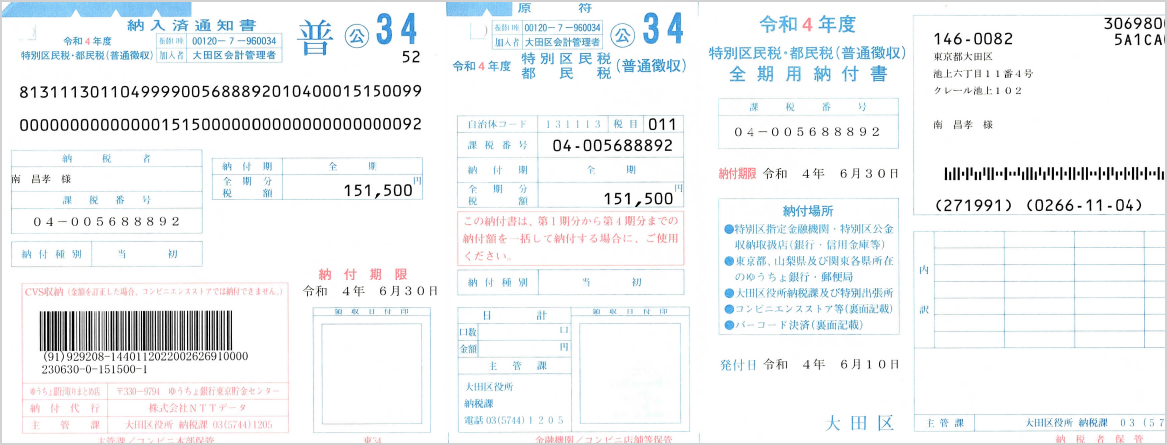Click コンビニエンスストア等(裏面記載) bullet
Viewport: 1167px width, 445px height.
pos(808,309)
